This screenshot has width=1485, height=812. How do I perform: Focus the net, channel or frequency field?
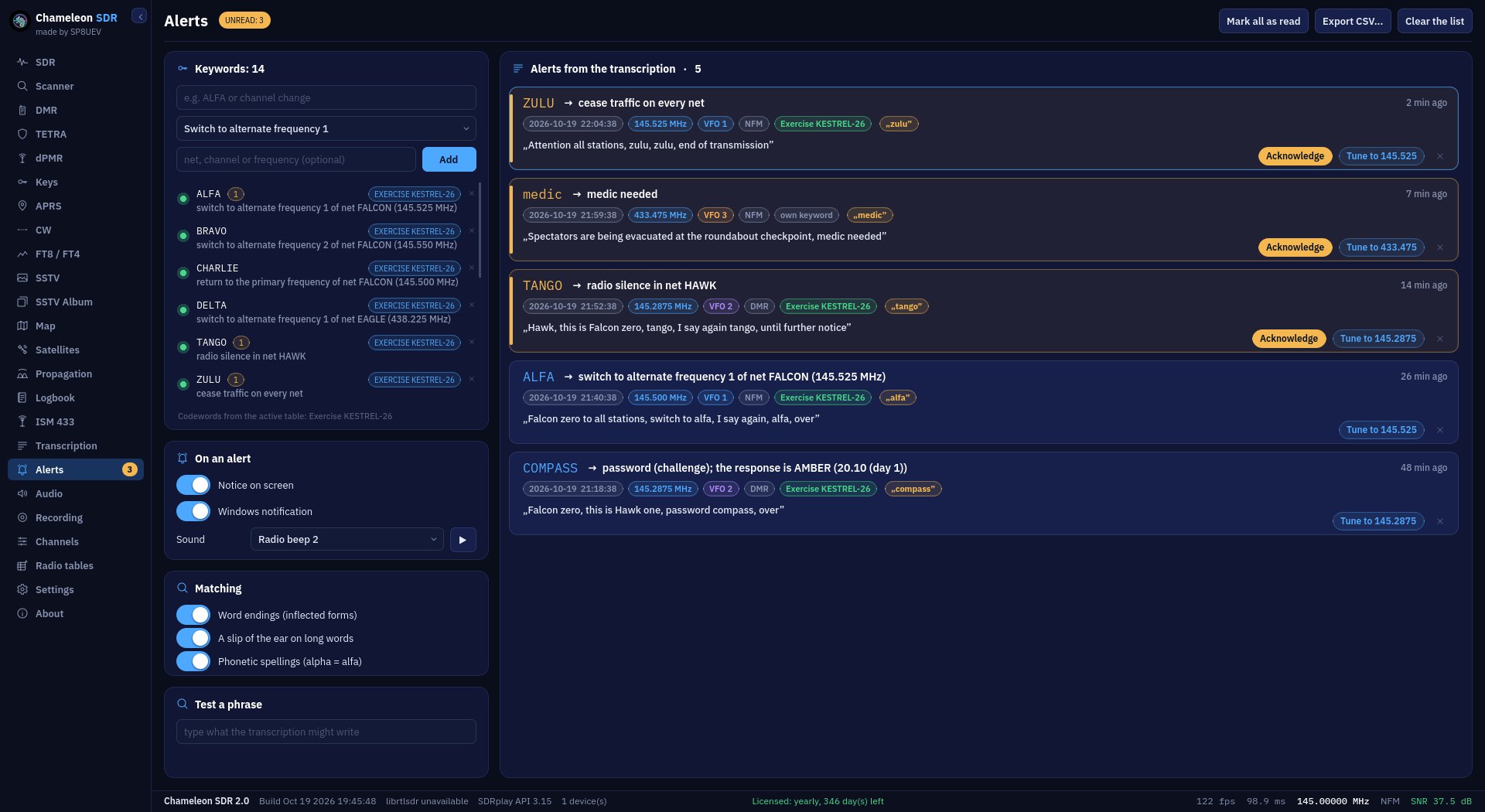click(296, 159)
